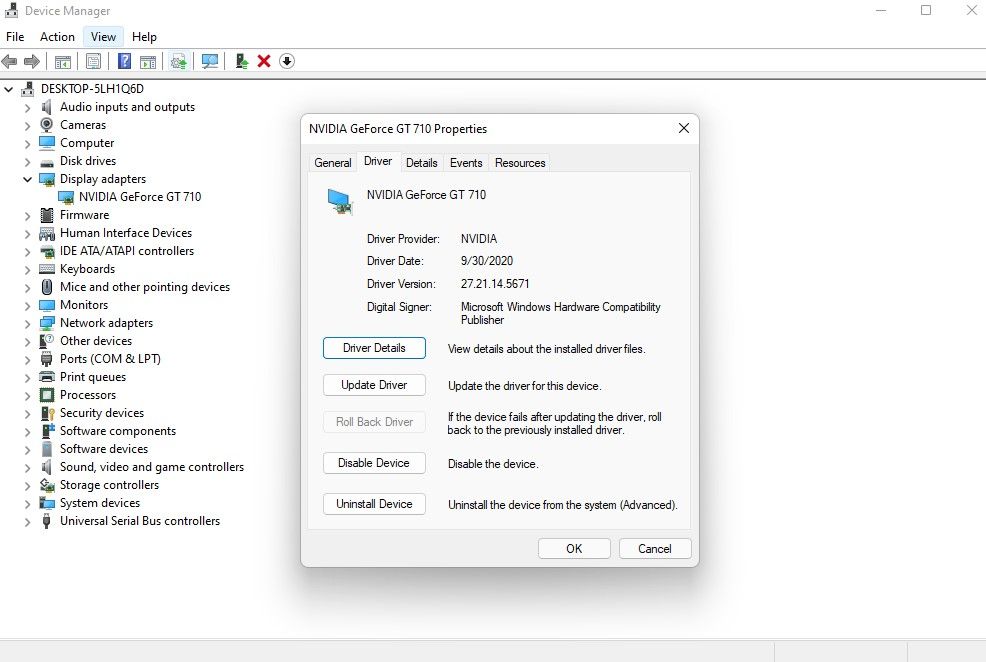Expand the Disk drives category

click(x=27, y=162)
